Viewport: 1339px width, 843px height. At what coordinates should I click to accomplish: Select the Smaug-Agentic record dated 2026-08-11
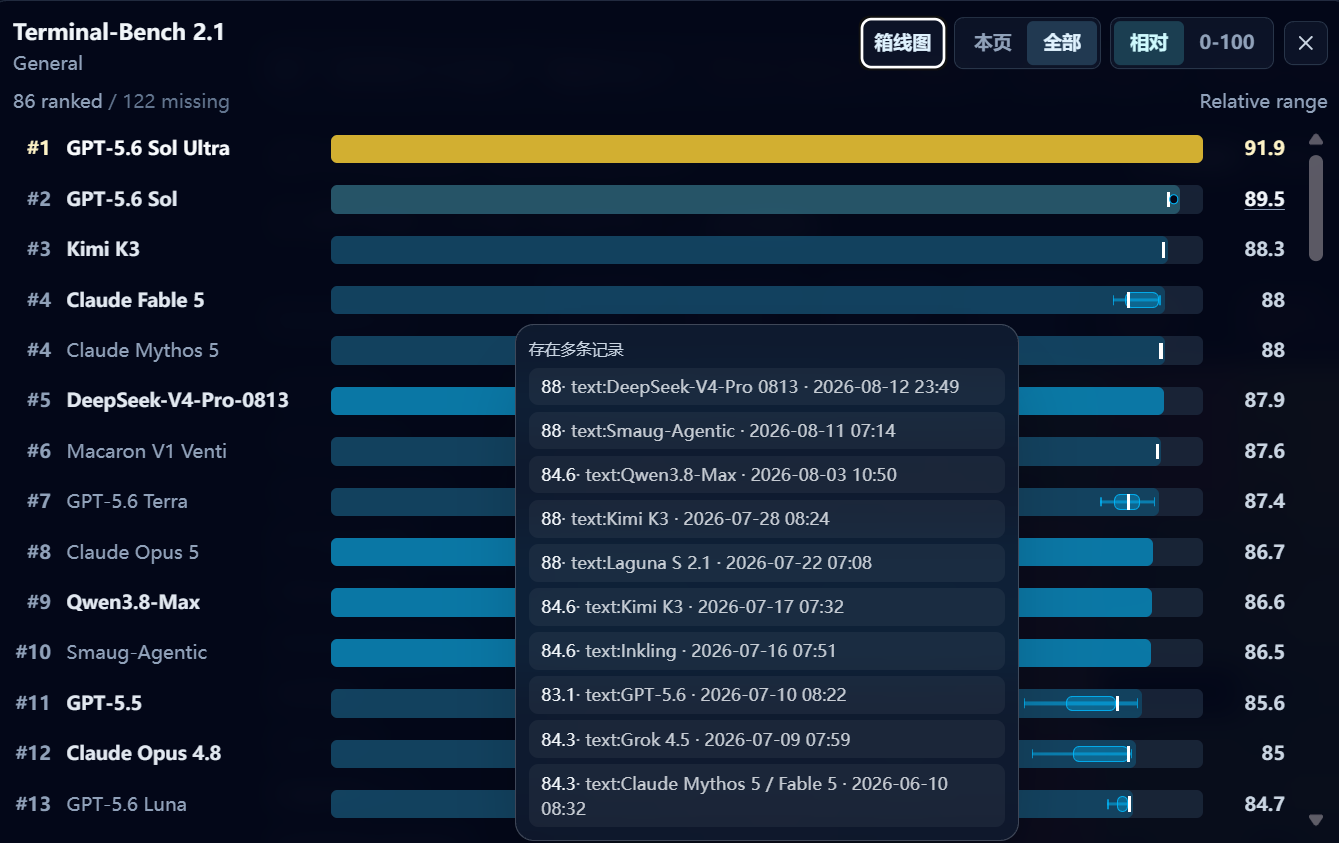(766, 431)
